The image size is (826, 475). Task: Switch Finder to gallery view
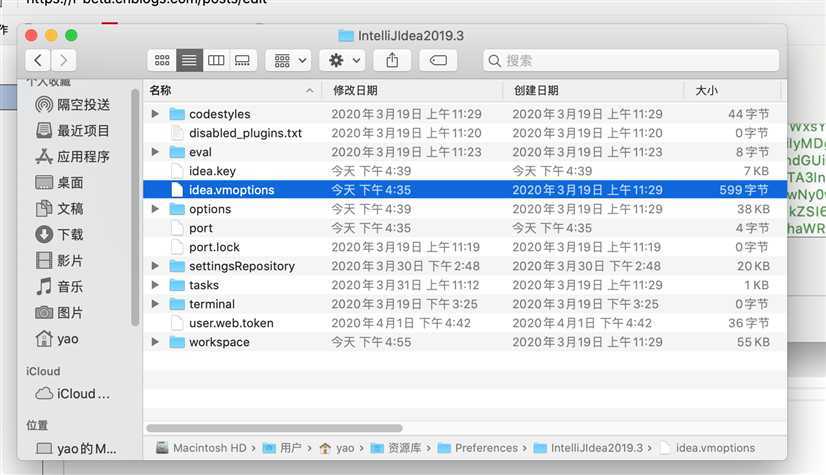tap(242, 61)
